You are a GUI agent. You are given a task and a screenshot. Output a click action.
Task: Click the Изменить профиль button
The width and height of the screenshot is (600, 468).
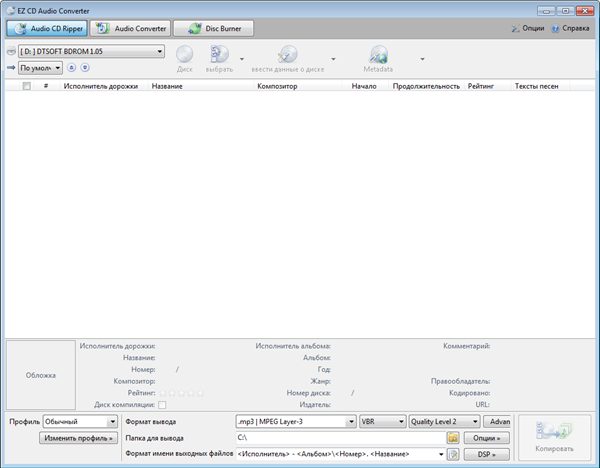[x=78, y=438]
